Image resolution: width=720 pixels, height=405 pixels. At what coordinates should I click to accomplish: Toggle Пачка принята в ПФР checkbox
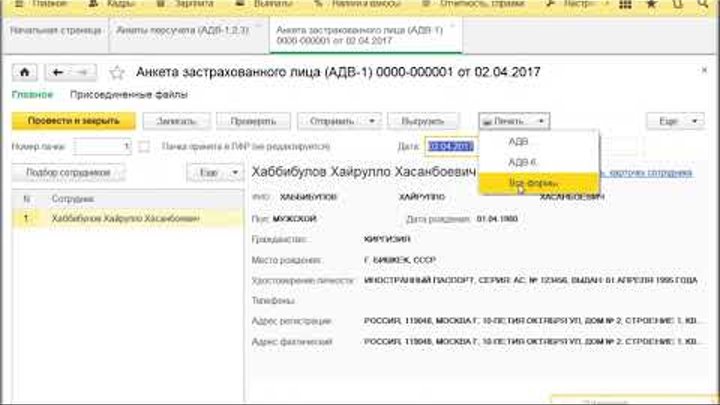(x=144, y=146)
